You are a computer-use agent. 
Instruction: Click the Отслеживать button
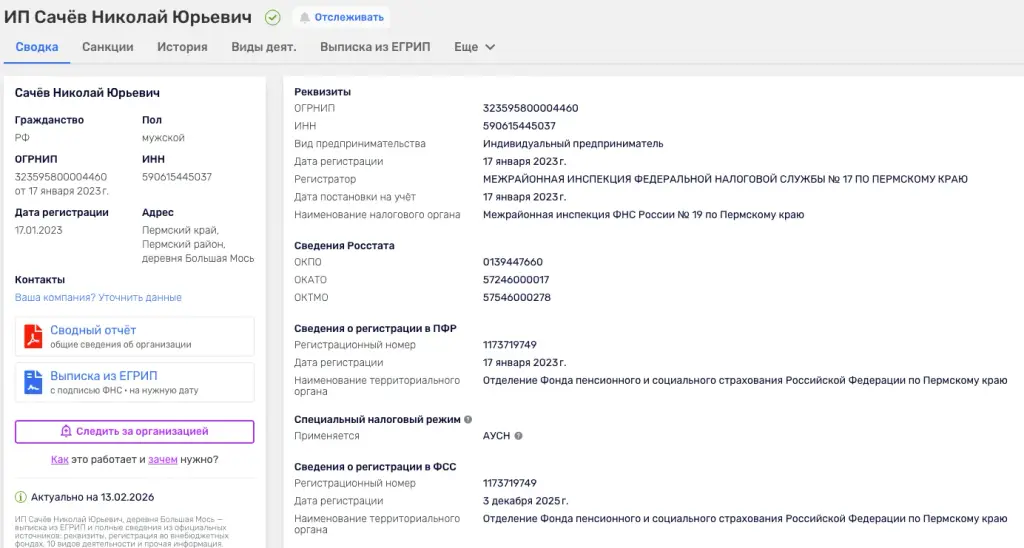click(341, 18)
